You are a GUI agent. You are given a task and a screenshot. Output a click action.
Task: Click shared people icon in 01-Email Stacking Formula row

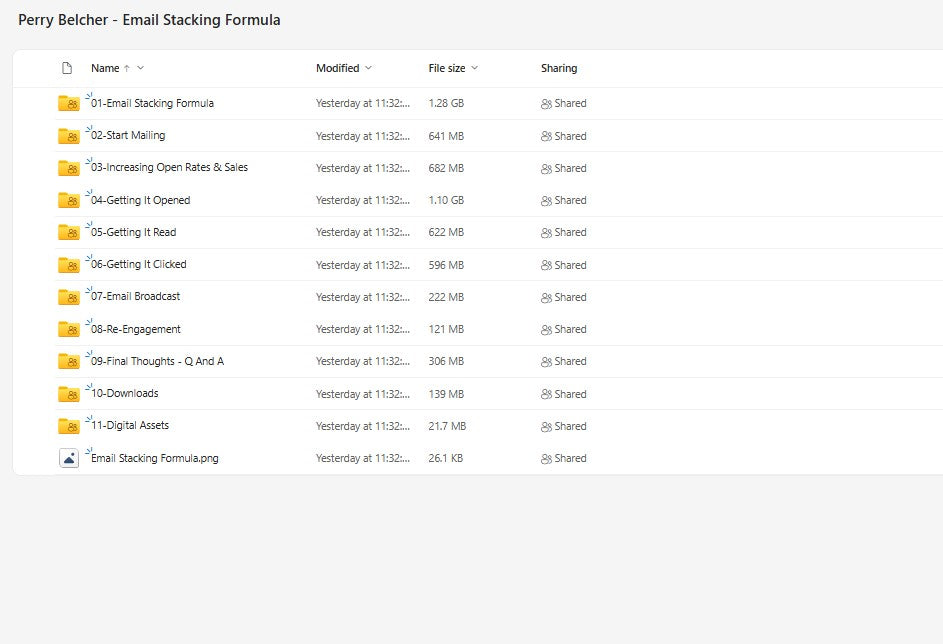[546, 103]
